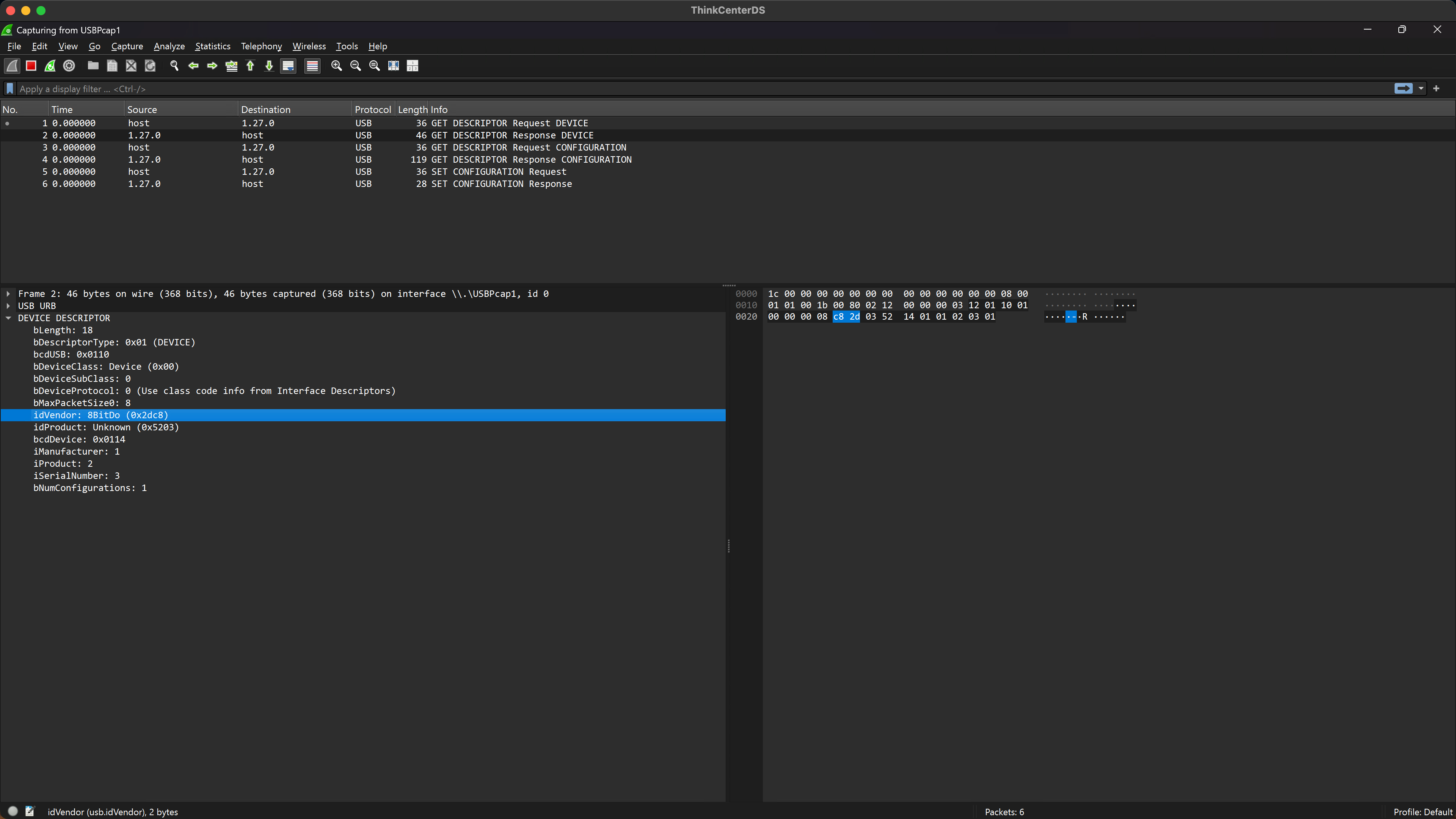
Task: Sort packets by the Time column
Action: 86,110
